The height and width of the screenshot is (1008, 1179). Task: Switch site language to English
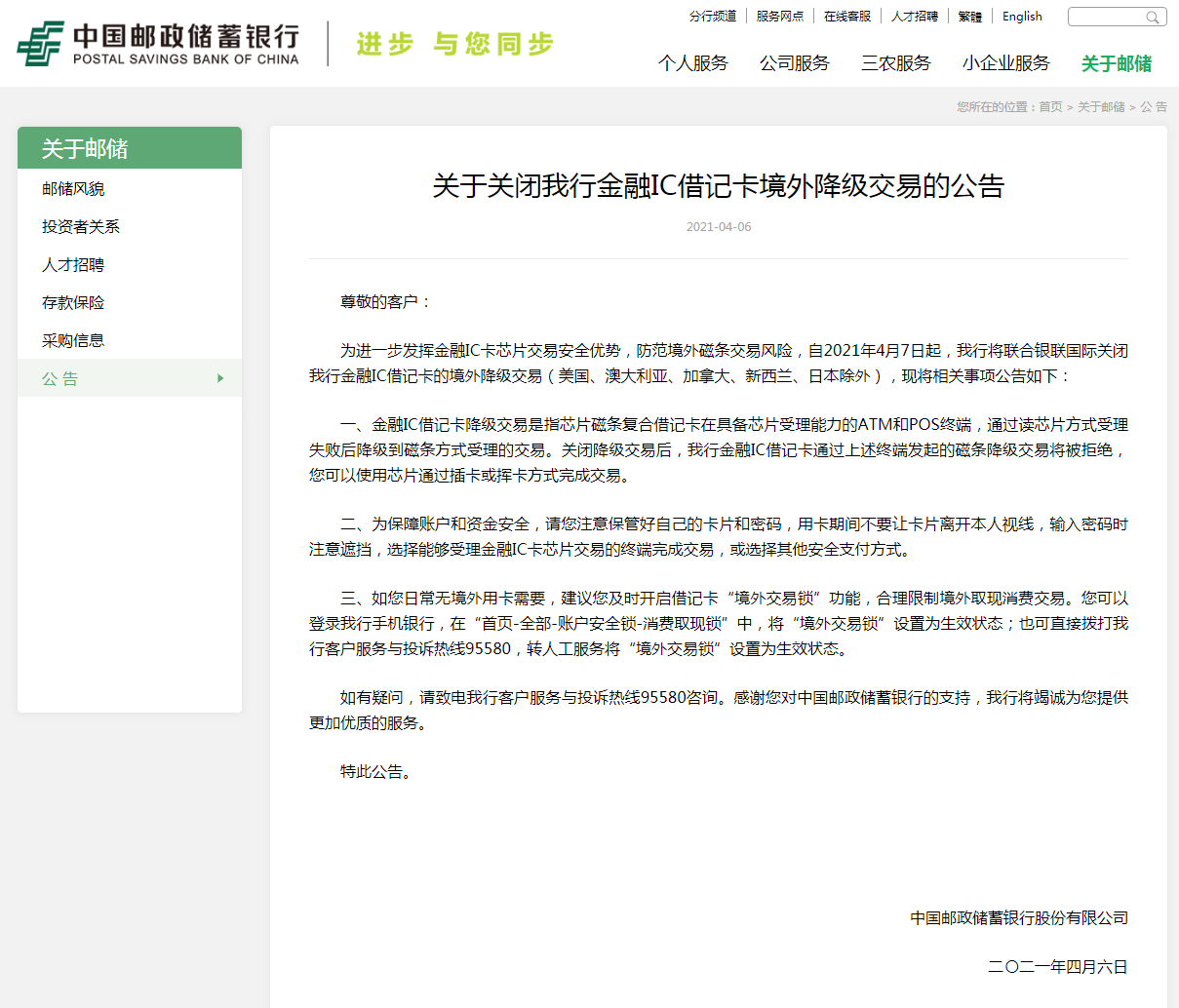[x=1022, y=17]
